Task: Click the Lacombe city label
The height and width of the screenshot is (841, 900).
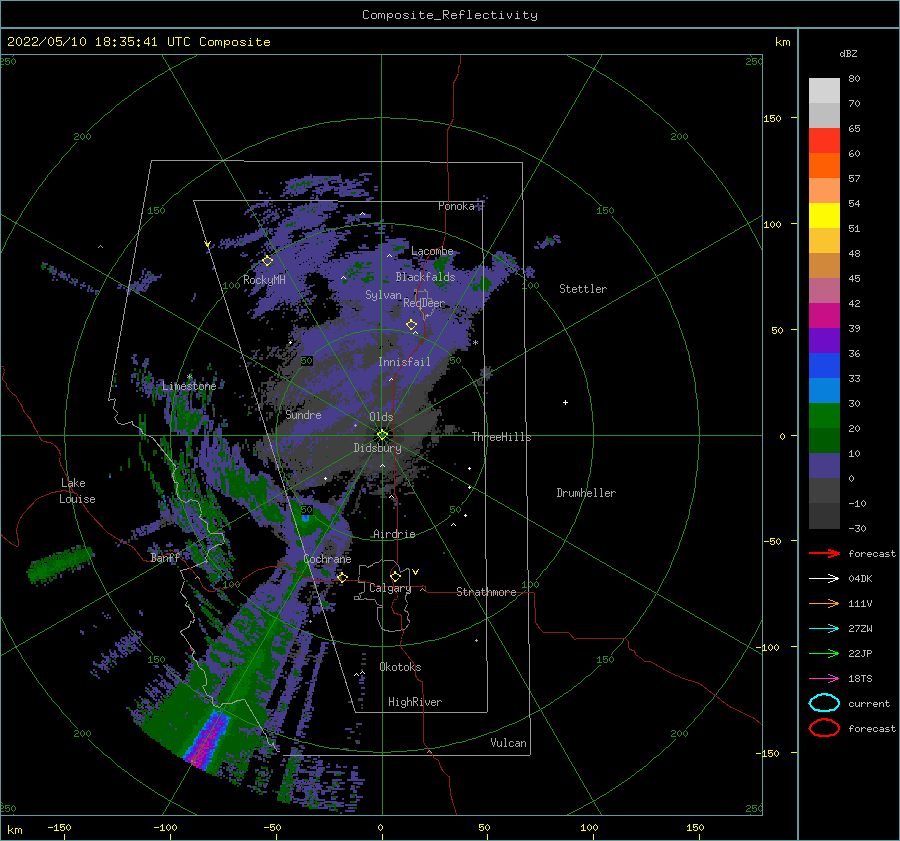Action: tap(432, 251)
